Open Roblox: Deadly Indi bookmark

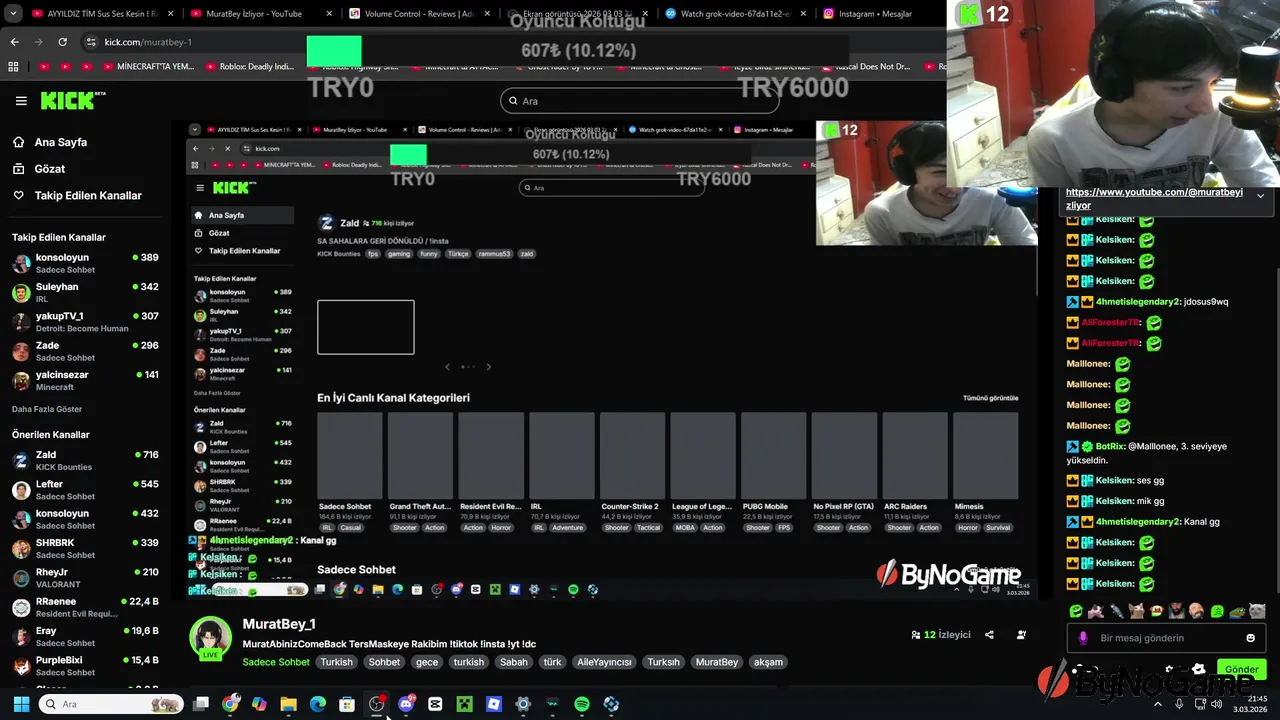pyautogui.click(x=249, y=67)
